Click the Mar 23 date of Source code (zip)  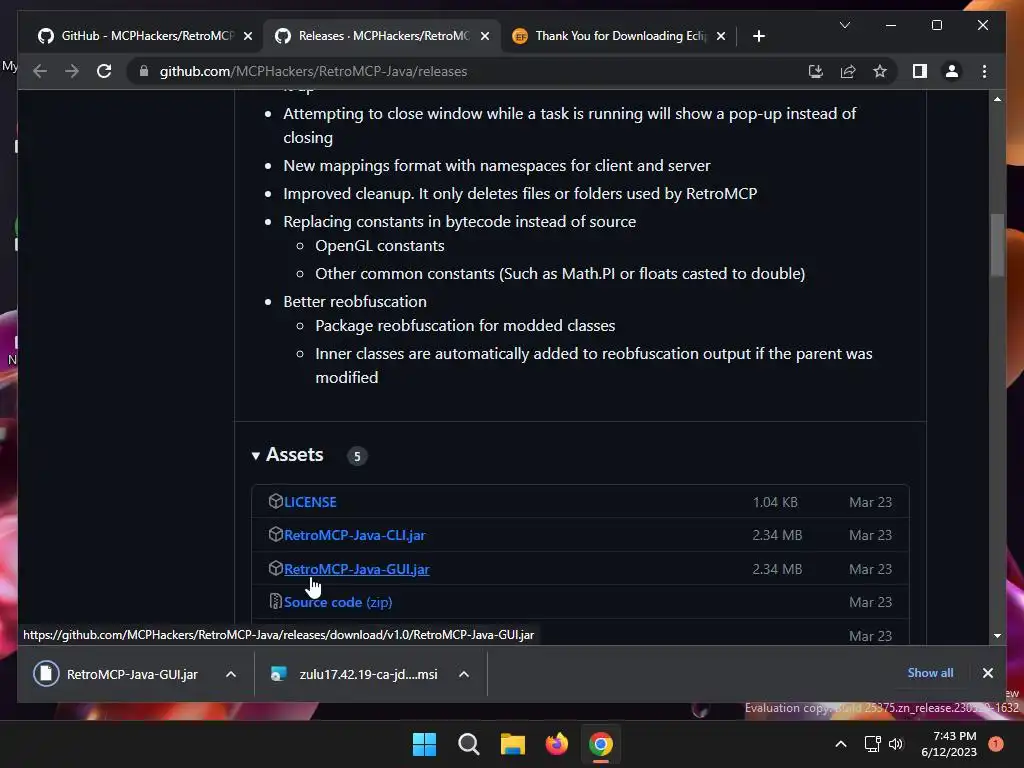870,602
